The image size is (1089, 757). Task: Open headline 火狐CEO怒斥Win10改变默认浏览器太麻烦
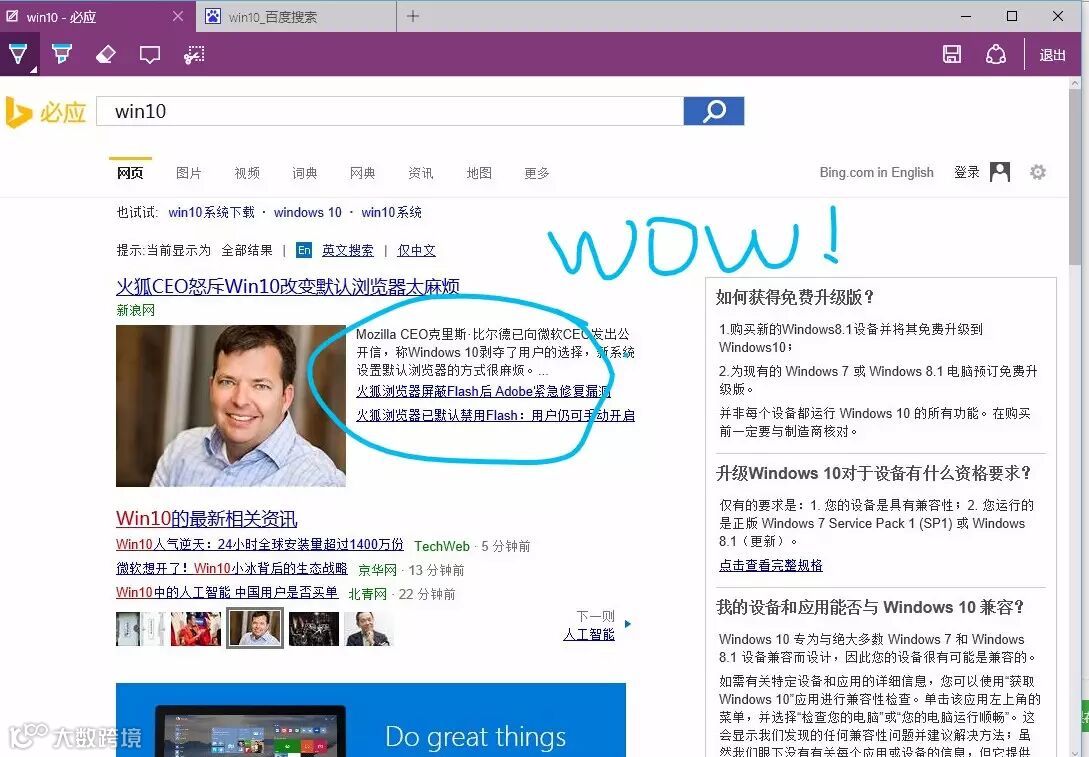coord(288,286)
